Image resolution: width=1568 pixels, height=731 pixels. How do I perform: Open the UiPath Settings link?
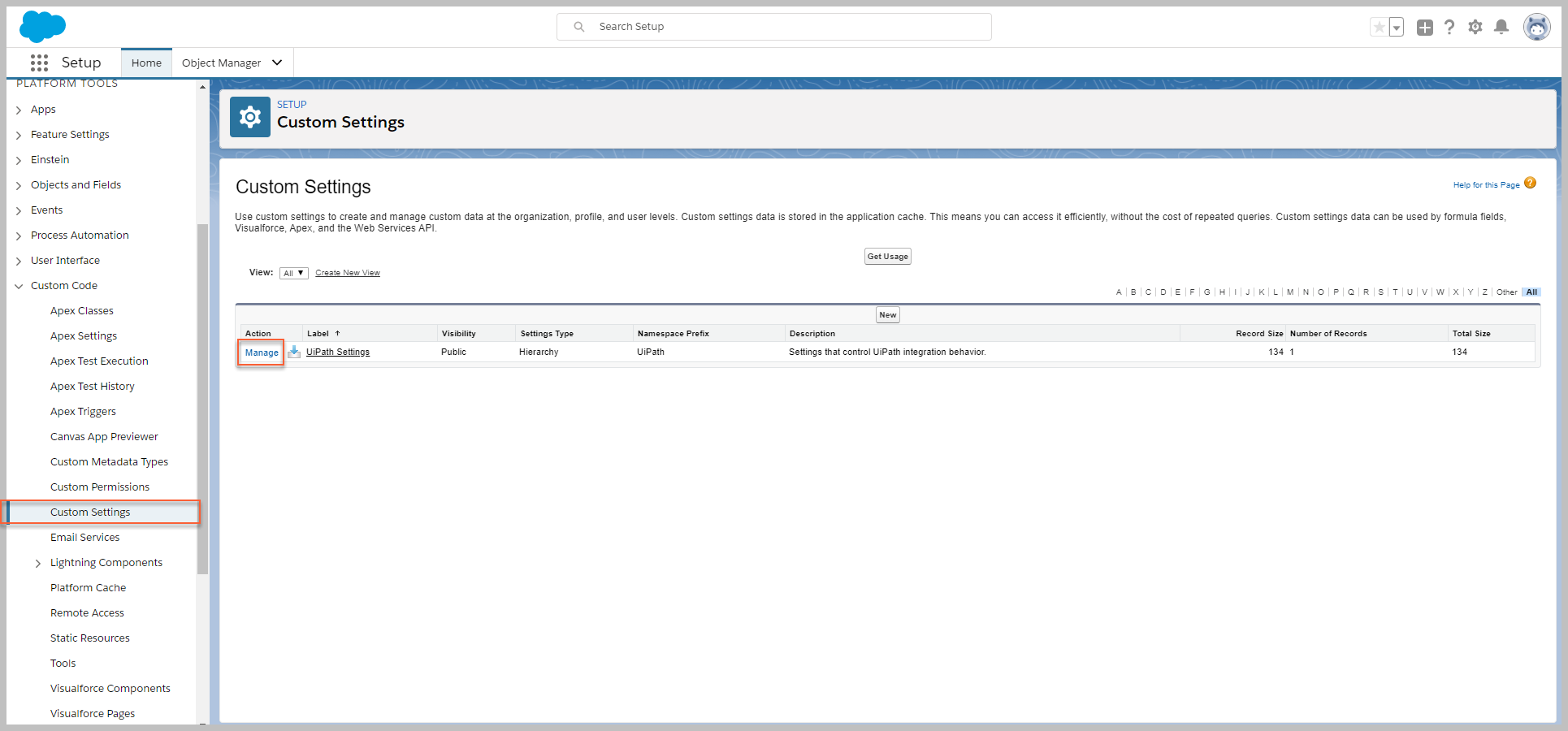(x=338, y=352)
